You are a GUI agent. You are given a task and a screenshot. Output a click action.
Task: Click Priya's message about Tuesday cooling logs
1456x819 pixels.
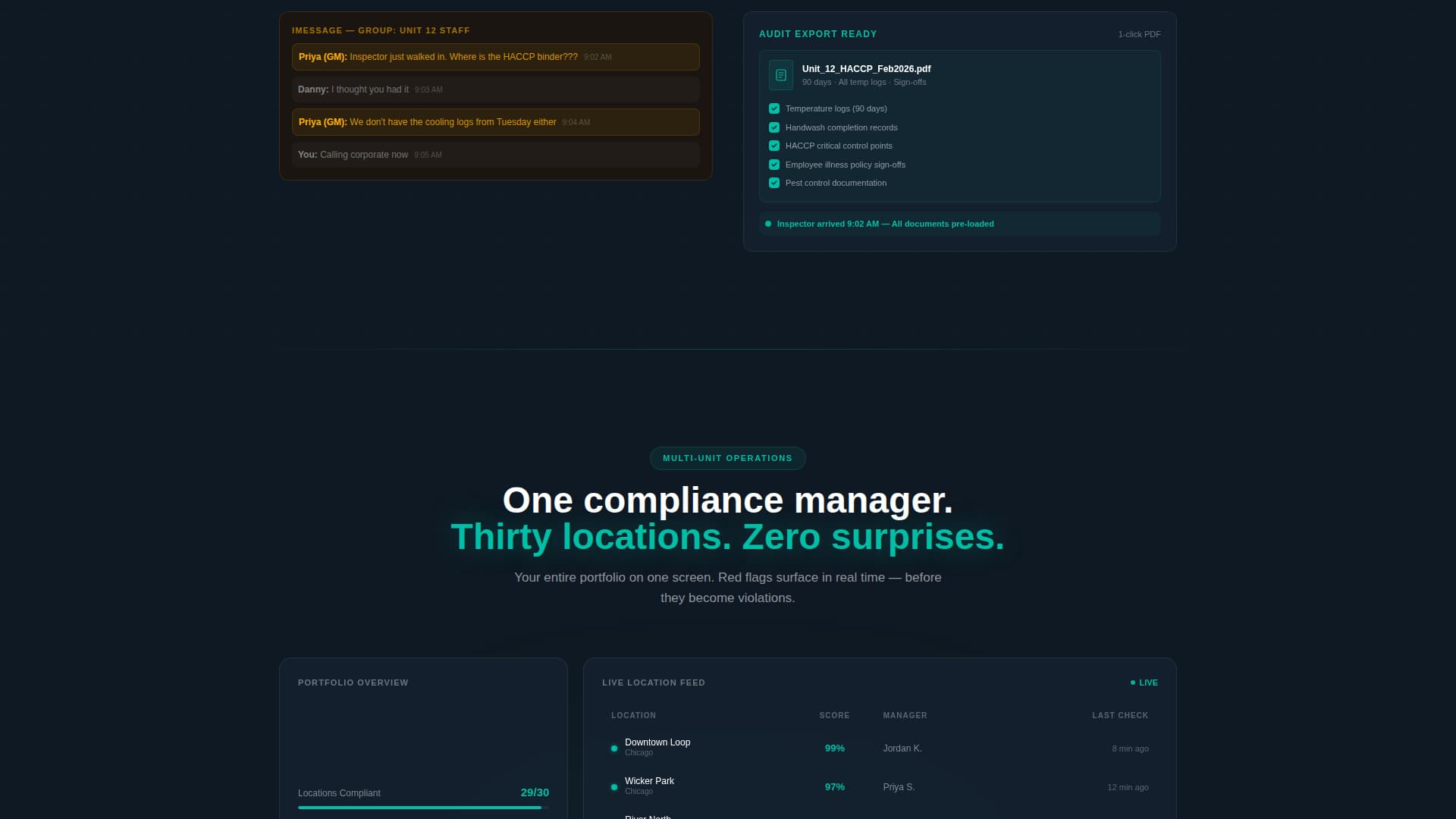coord(495,122)
